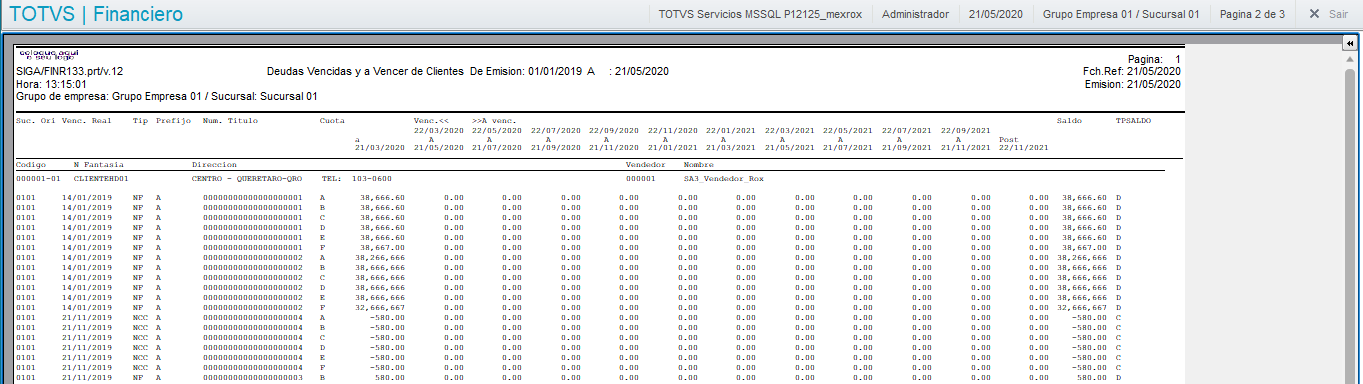1363x384 pixels.
Task: Click the 'Suc. Ori' column header
Action: pos(36,120)
